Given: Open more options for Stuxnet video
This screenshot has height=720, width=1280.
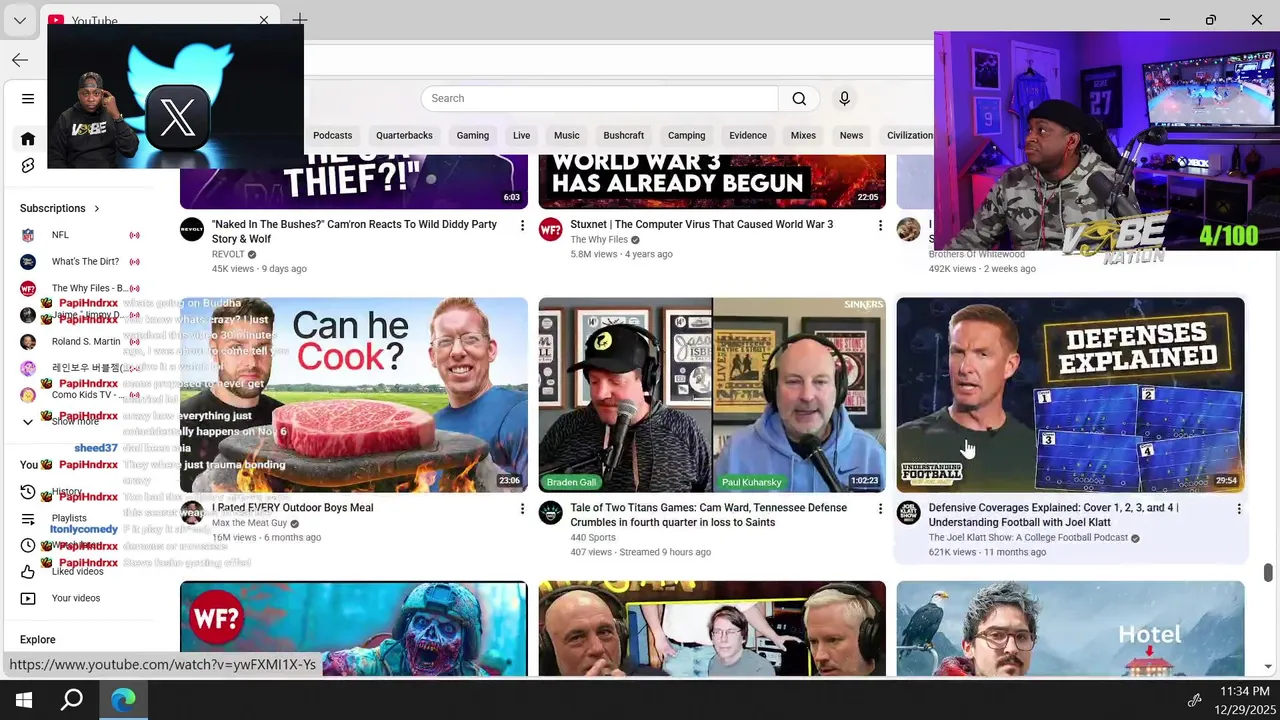Looking at the screenshot, I should [880, 226].
